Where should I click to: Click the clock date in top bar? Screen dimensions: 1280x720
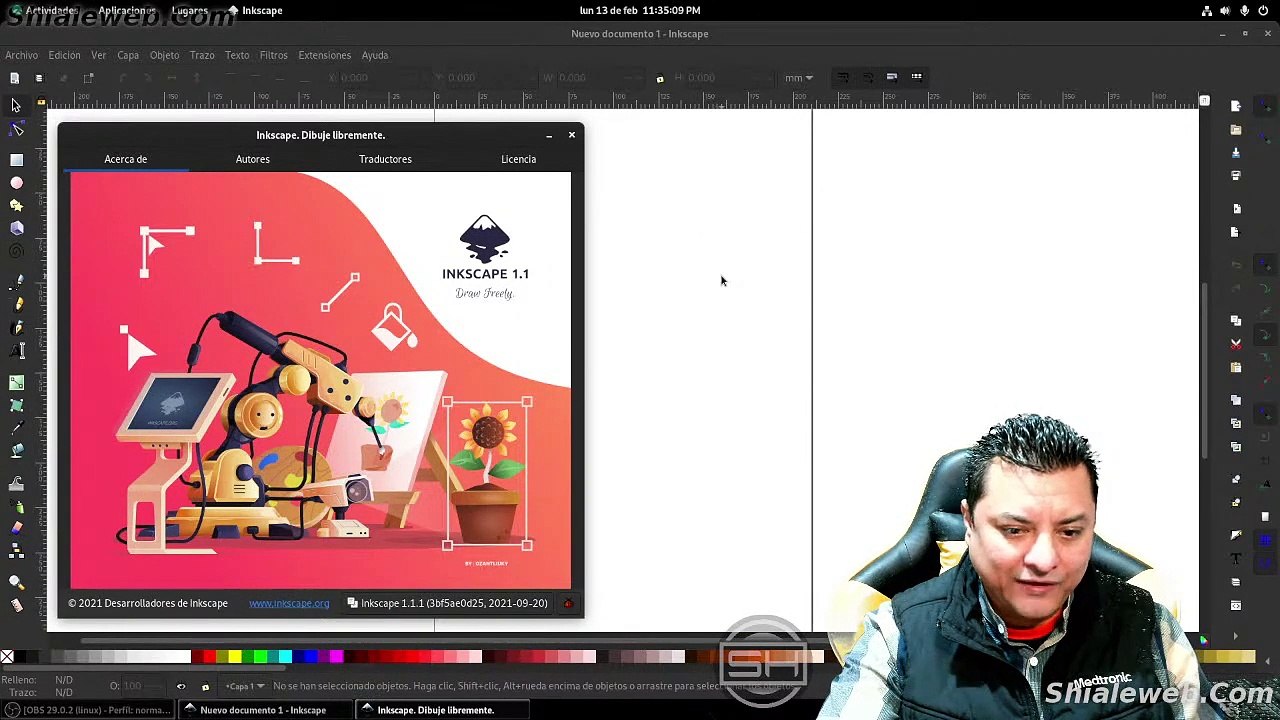640,10
